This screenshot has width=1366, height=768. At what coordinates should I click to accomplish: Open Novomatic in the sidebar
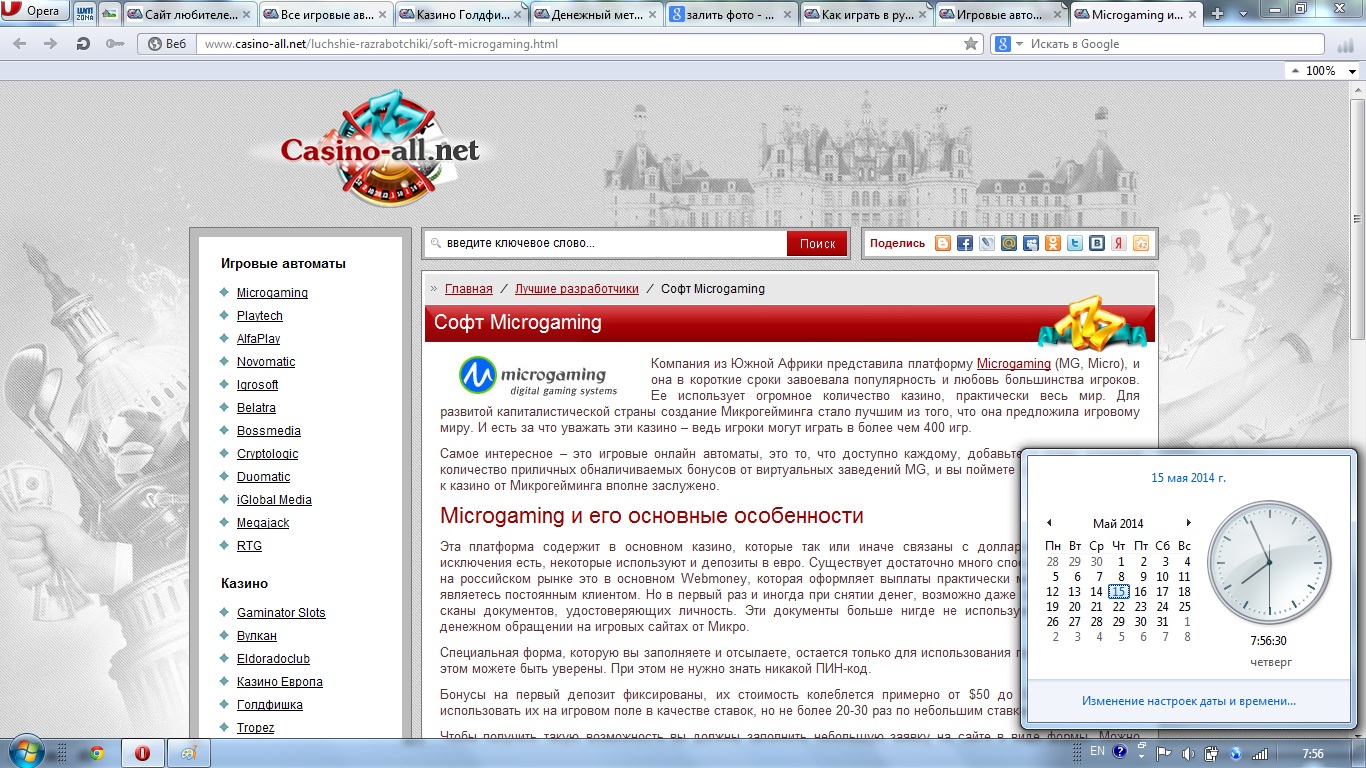coord(266,362)
